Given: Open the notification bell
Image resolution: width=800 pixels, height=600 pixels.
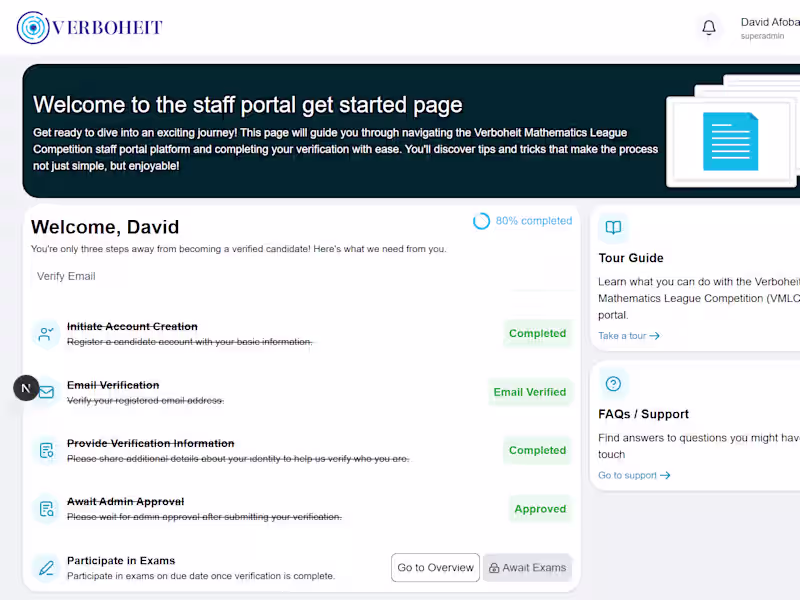Looking at the screenshot, I should pos(710,27).
